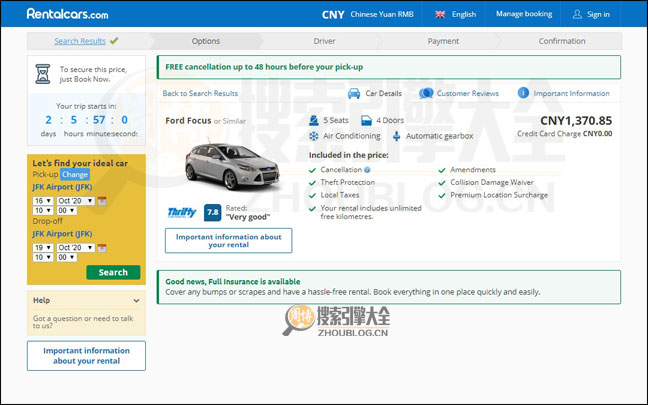Click Back to Search Results link

200,93
